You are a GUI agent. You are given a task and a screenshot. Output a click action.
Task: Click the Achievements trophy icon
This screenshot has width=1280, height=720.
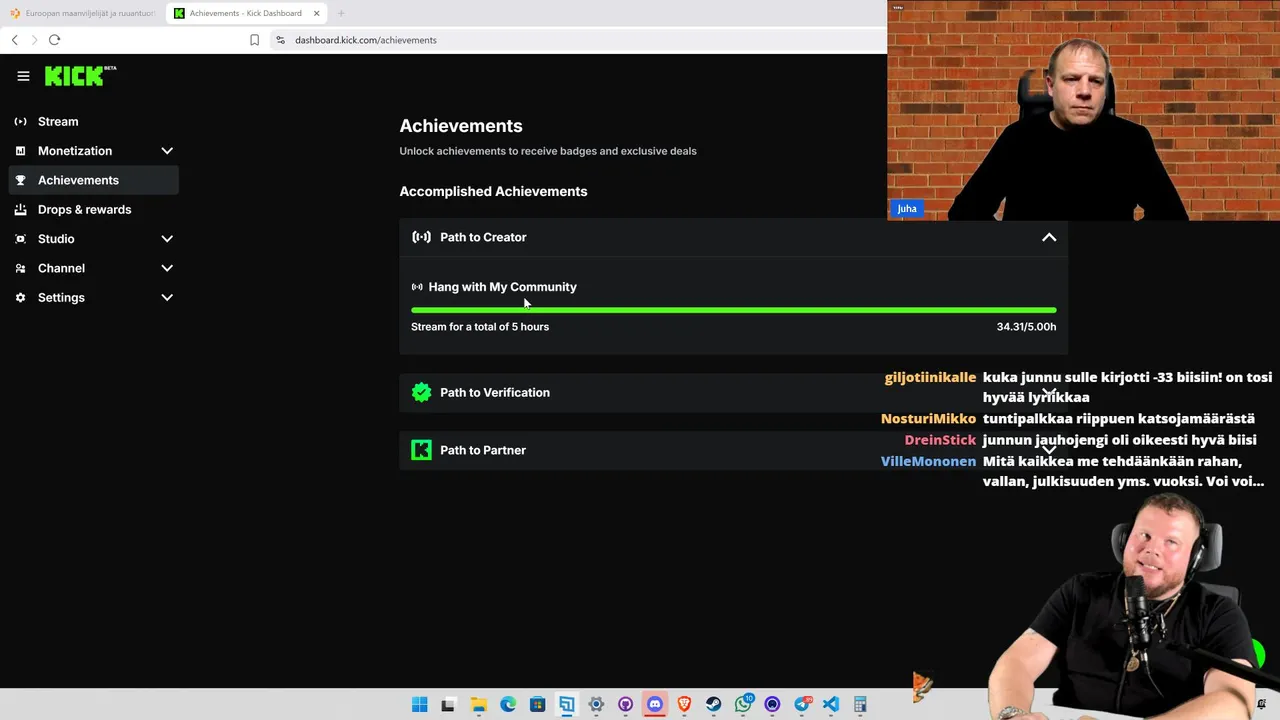[x=20, y=180]
